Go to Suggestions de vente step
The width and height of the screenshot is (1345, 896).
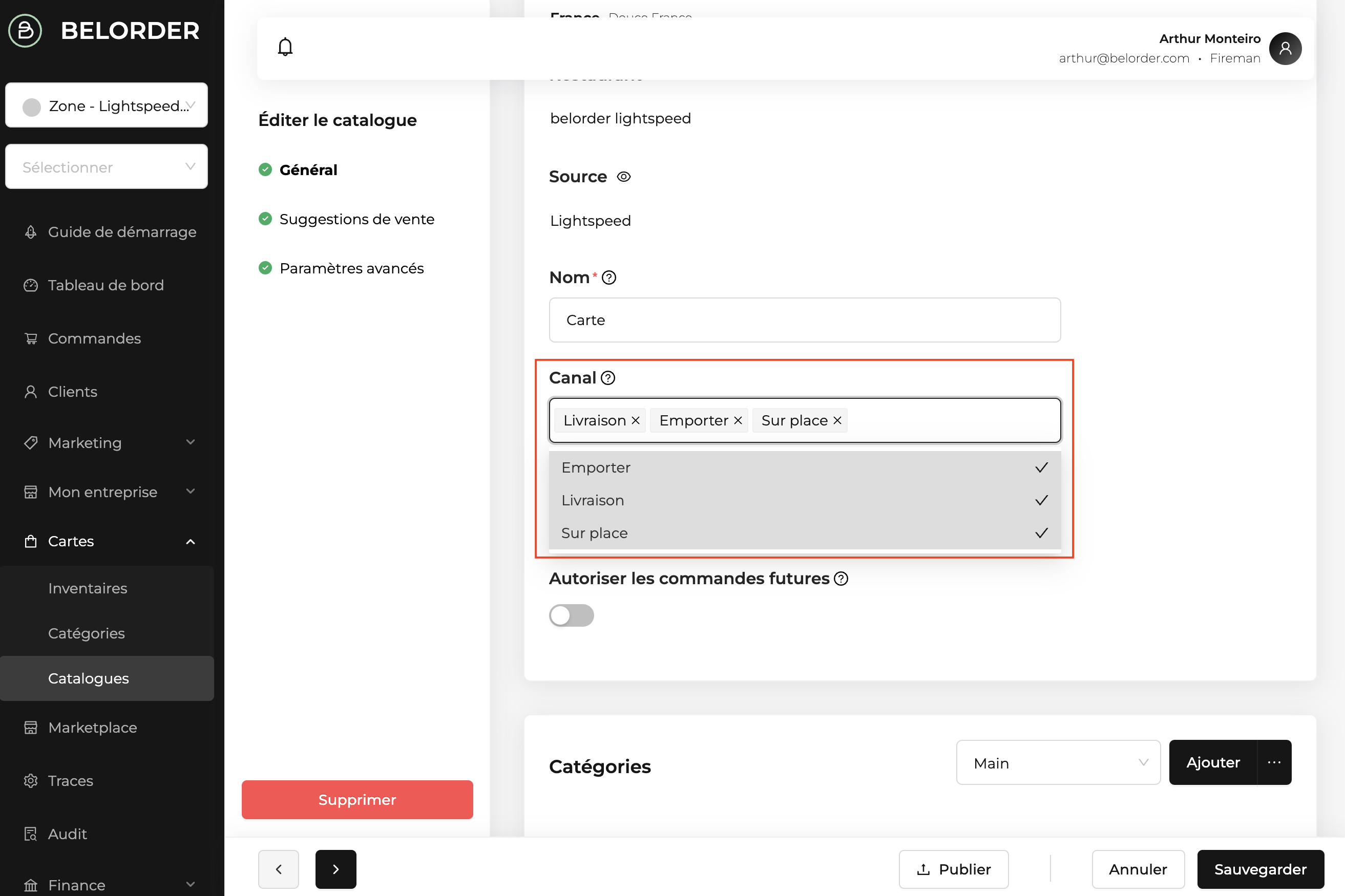coord(356,220)
